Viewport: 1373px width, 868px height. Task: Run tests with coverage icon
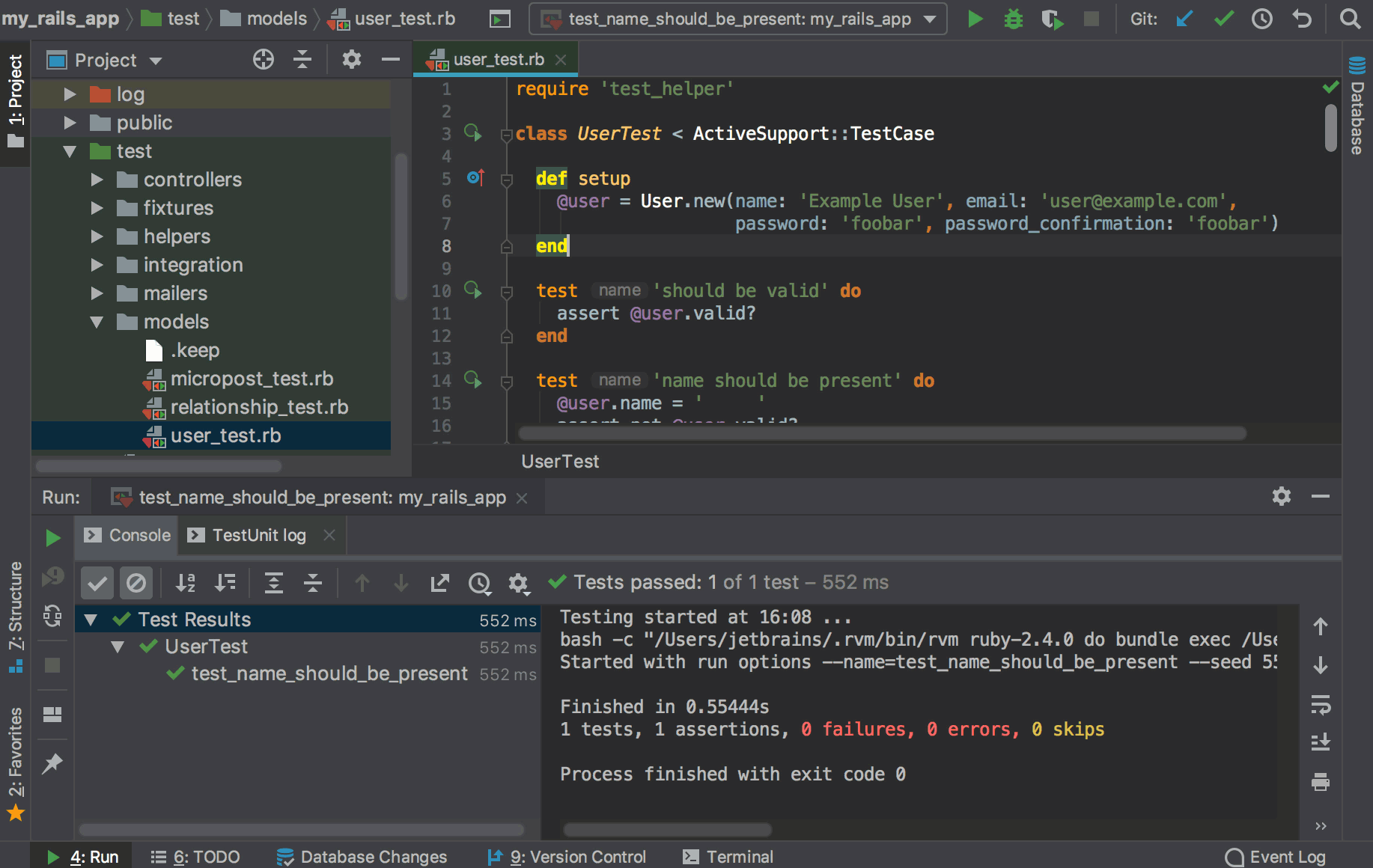pyautogui.click(x=1052, y=19)
